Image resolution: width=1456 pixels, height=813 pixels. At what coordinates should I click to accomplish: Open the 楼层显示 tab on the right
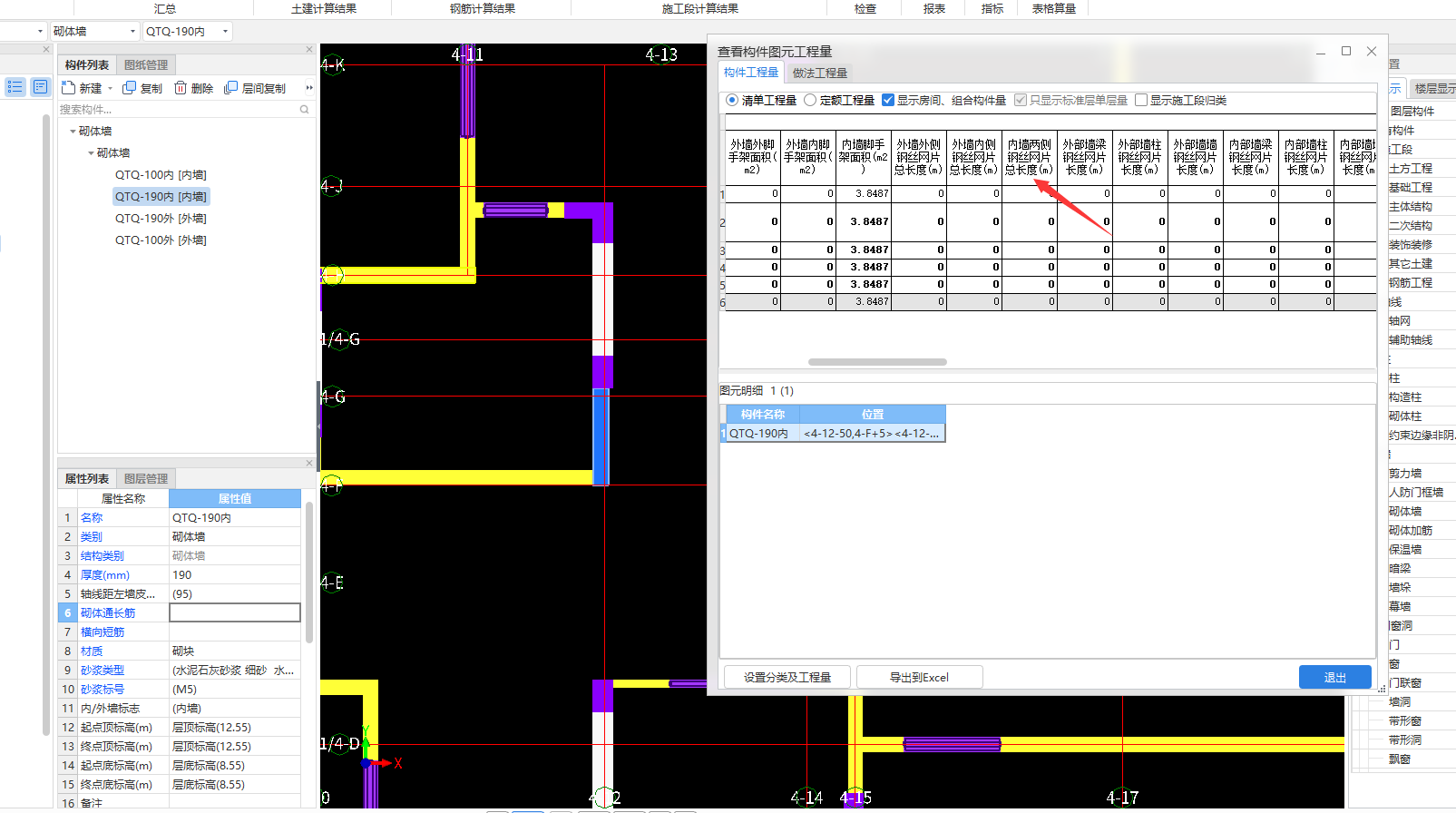(1433, 88)
